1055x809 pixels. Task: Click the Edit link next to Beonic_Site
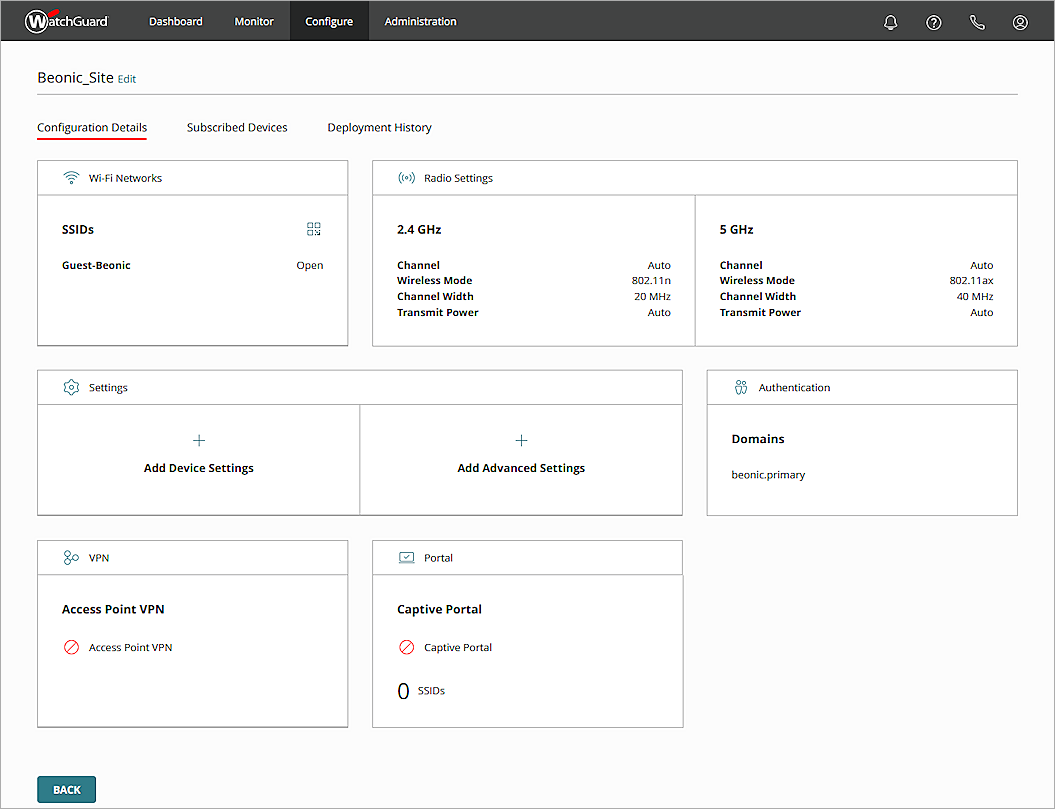[x=126, y=78]
